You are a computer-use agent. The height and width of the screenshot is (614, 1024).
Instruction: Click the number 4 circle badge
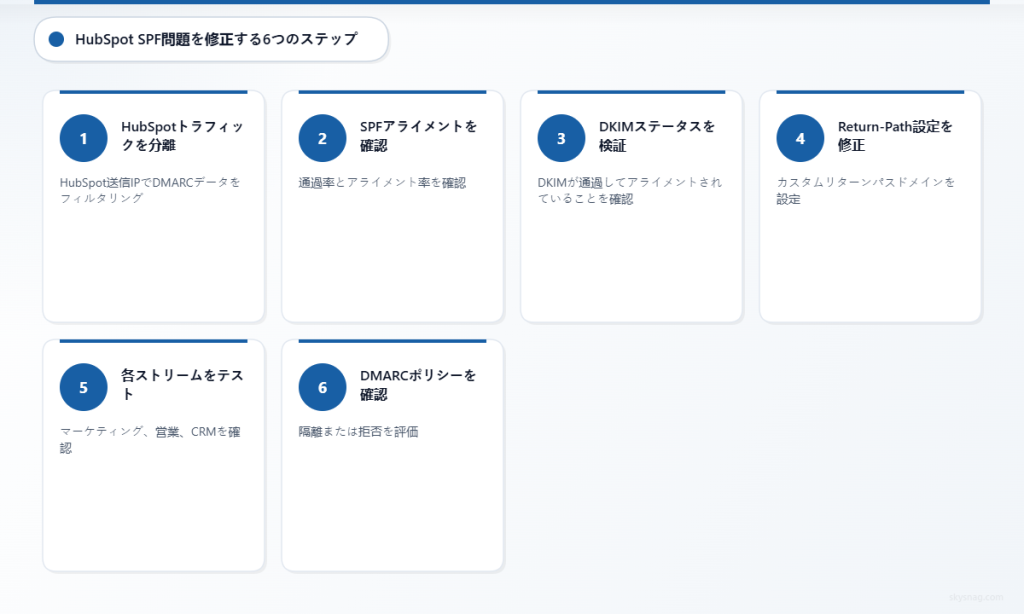tap(801, 138)
